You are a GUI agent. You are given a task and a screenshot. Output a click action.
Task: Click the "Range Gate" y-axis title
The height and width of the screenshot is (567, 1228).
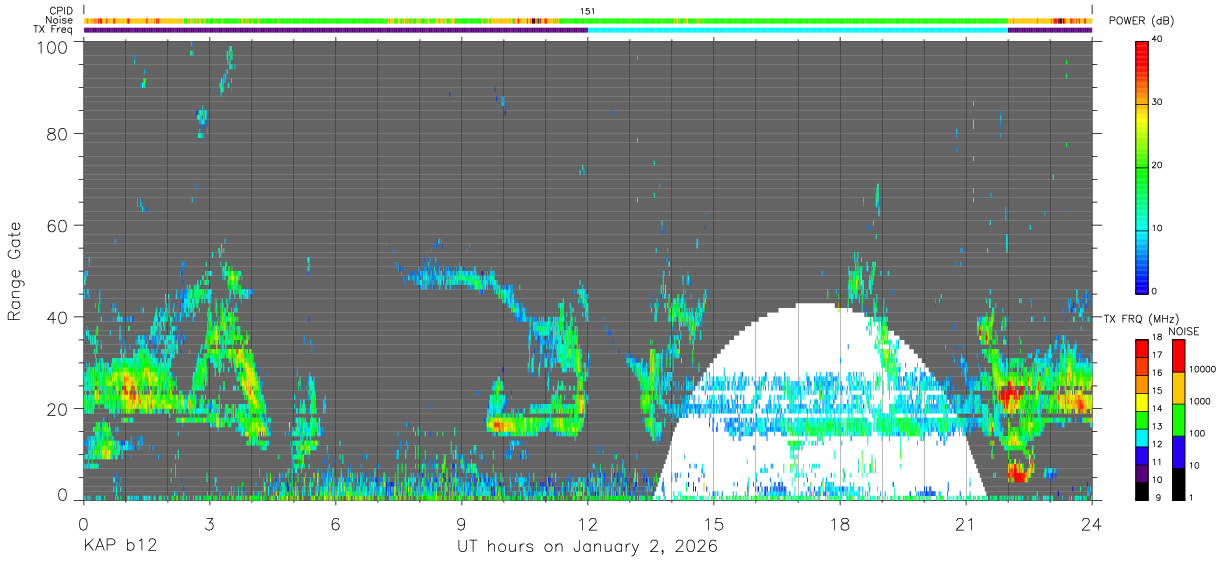coord(15,270)
